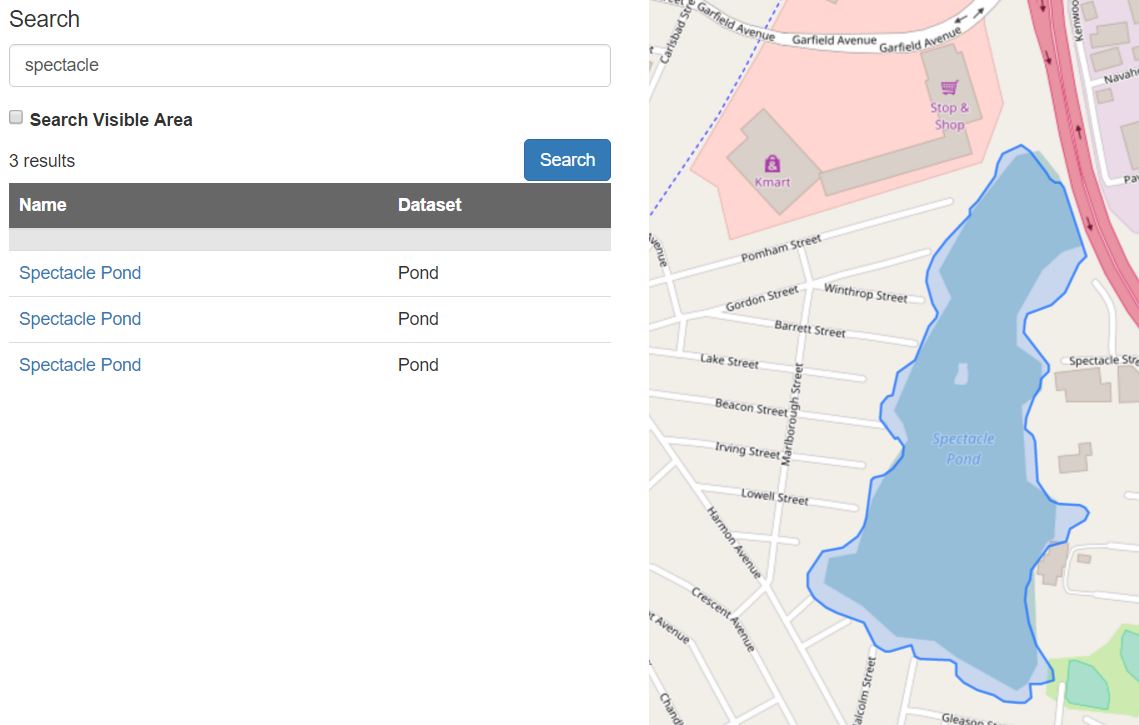The width and height of the screenshot is (1139, 725).
Task: Click the Stop & Shop cart icon
Action: pyautogui.click(x=949, y=87)
